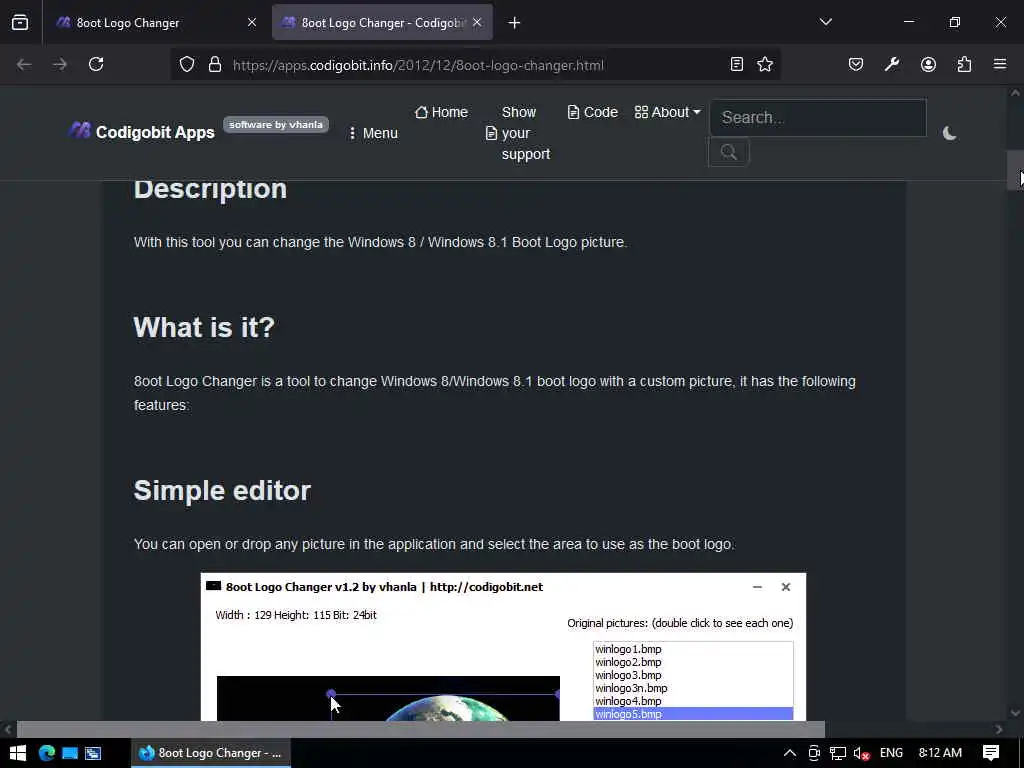Switch the ENG input language
This screenshot has height=768, width=1024.
pos(891,753)
